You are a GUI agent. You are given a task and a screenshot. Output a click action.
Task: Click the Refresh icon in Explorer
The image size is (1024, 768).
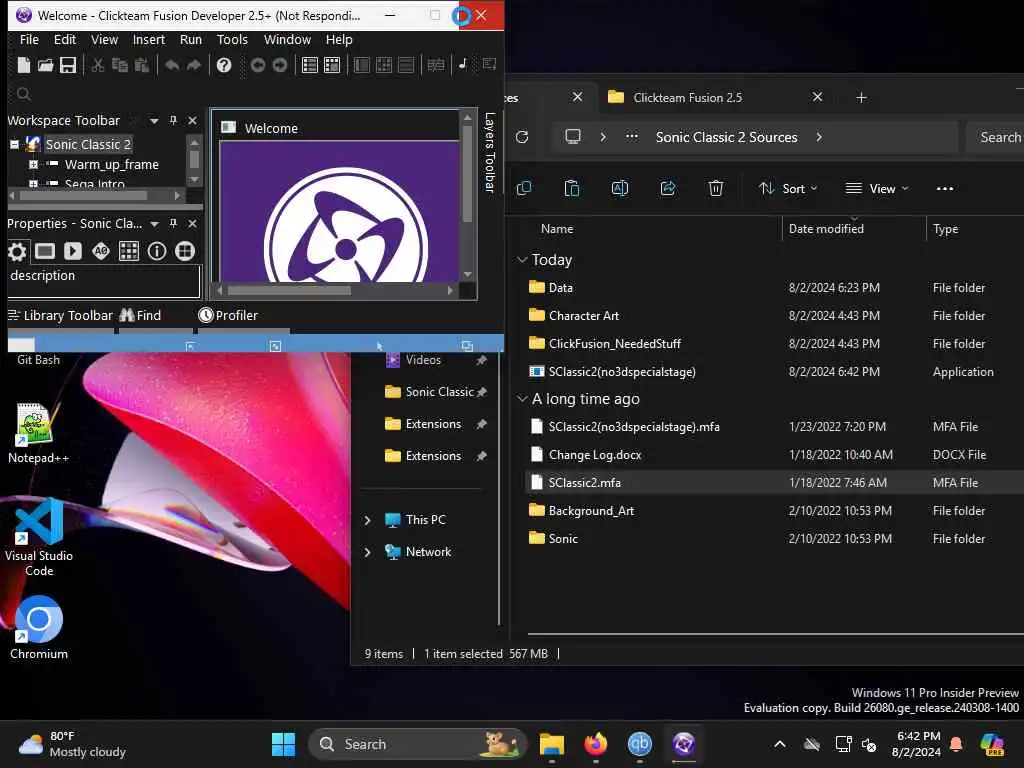pyautogui.click(x=522, y=137)
